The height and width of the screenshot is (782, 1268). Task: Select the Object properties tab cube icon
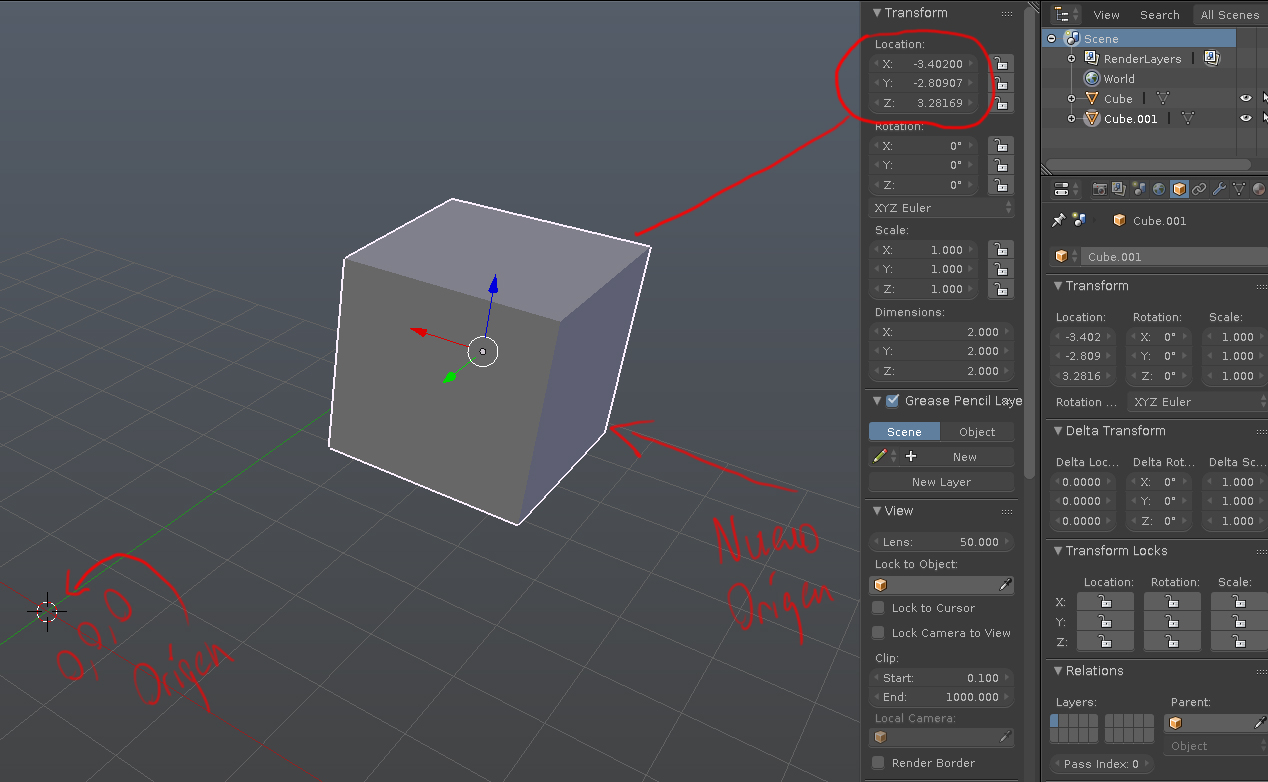tap(1179, 189)
